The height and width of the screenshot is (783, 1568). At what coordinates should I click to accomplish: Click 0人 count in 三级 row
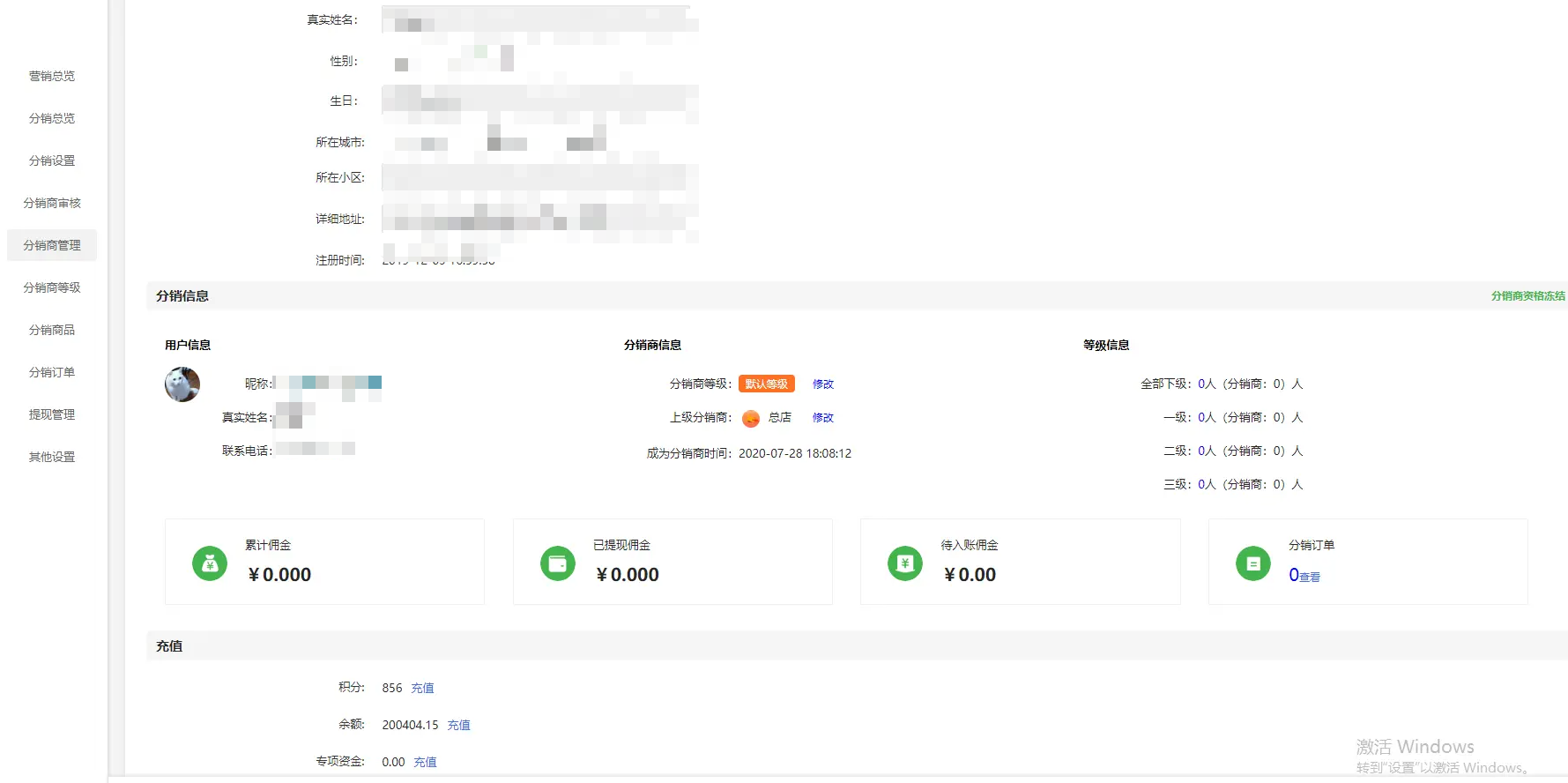pyautogui.click(x=1207, y=485)
